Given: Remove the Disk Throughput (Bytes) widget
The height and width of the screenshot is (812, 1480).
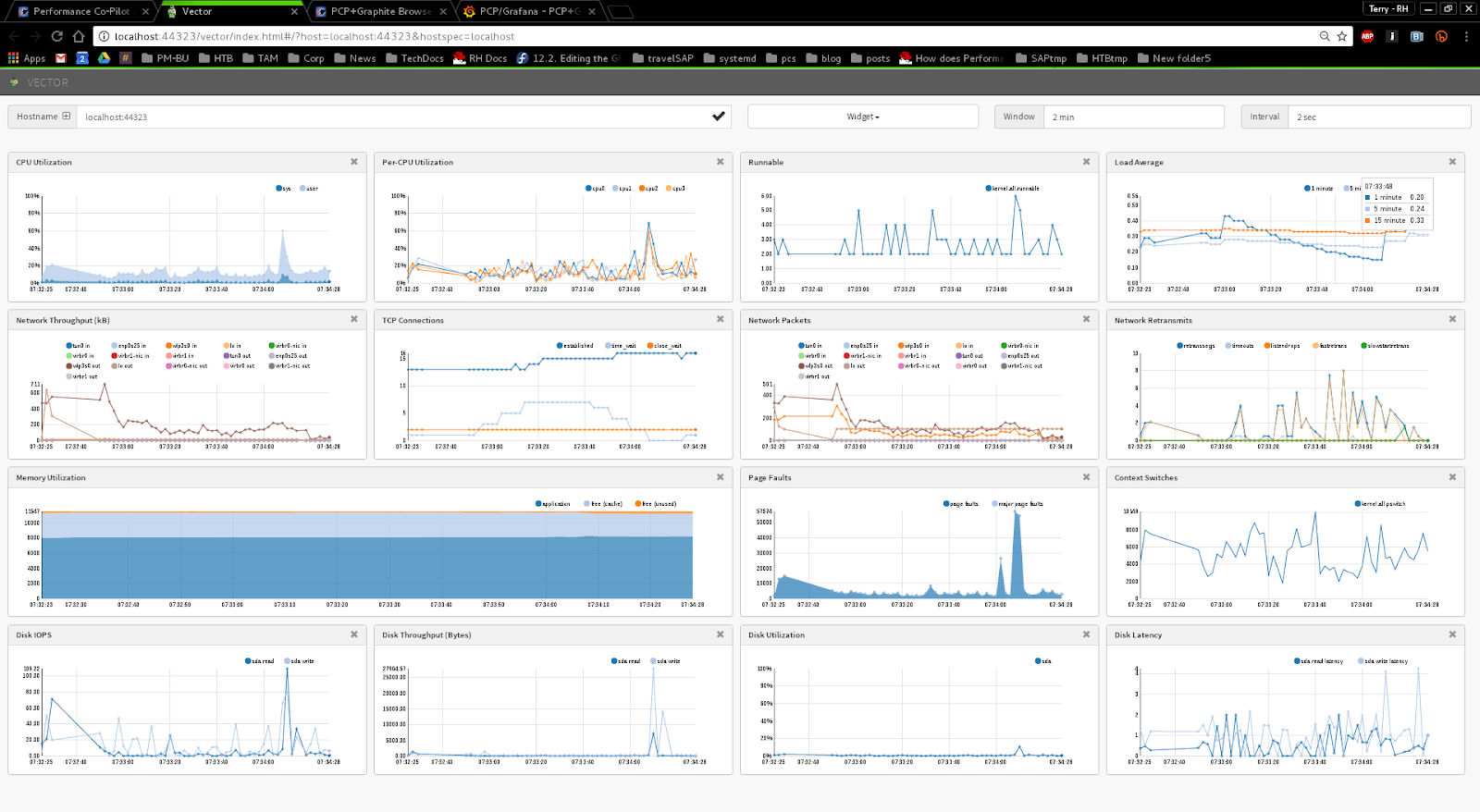Looking at the screenshot, I should tap(721, 634).
